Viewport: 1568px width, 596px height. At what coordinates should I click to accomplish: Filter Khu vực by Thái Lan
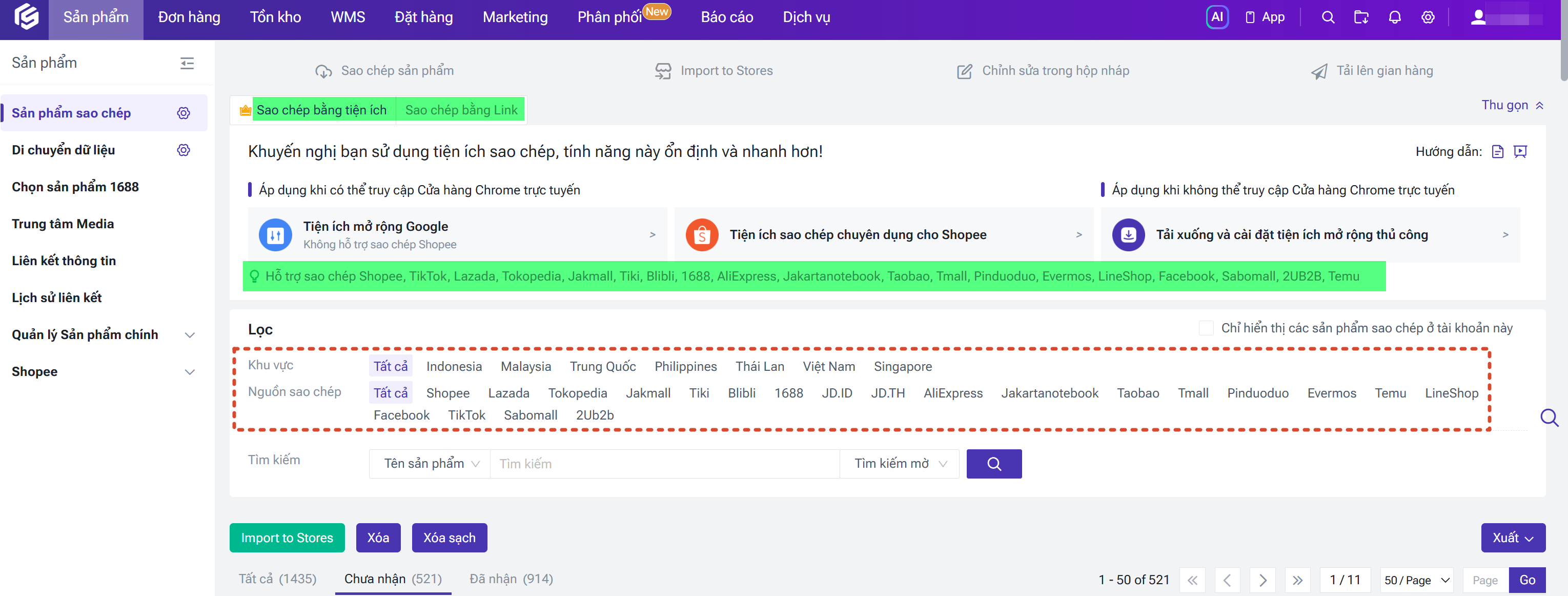(760, 367)
